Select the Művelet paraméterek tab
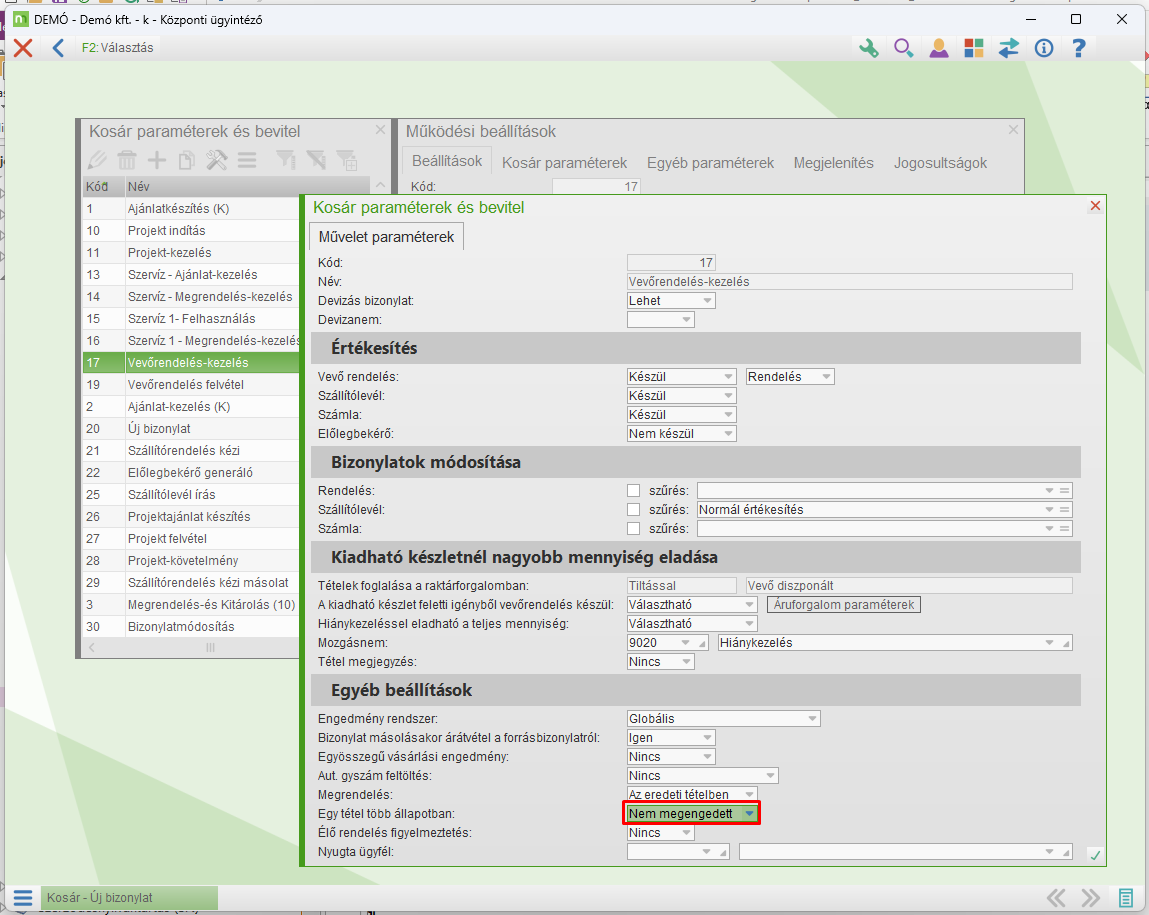The width and height of the screenshot is (1149, 915). [x=386, y=237]
